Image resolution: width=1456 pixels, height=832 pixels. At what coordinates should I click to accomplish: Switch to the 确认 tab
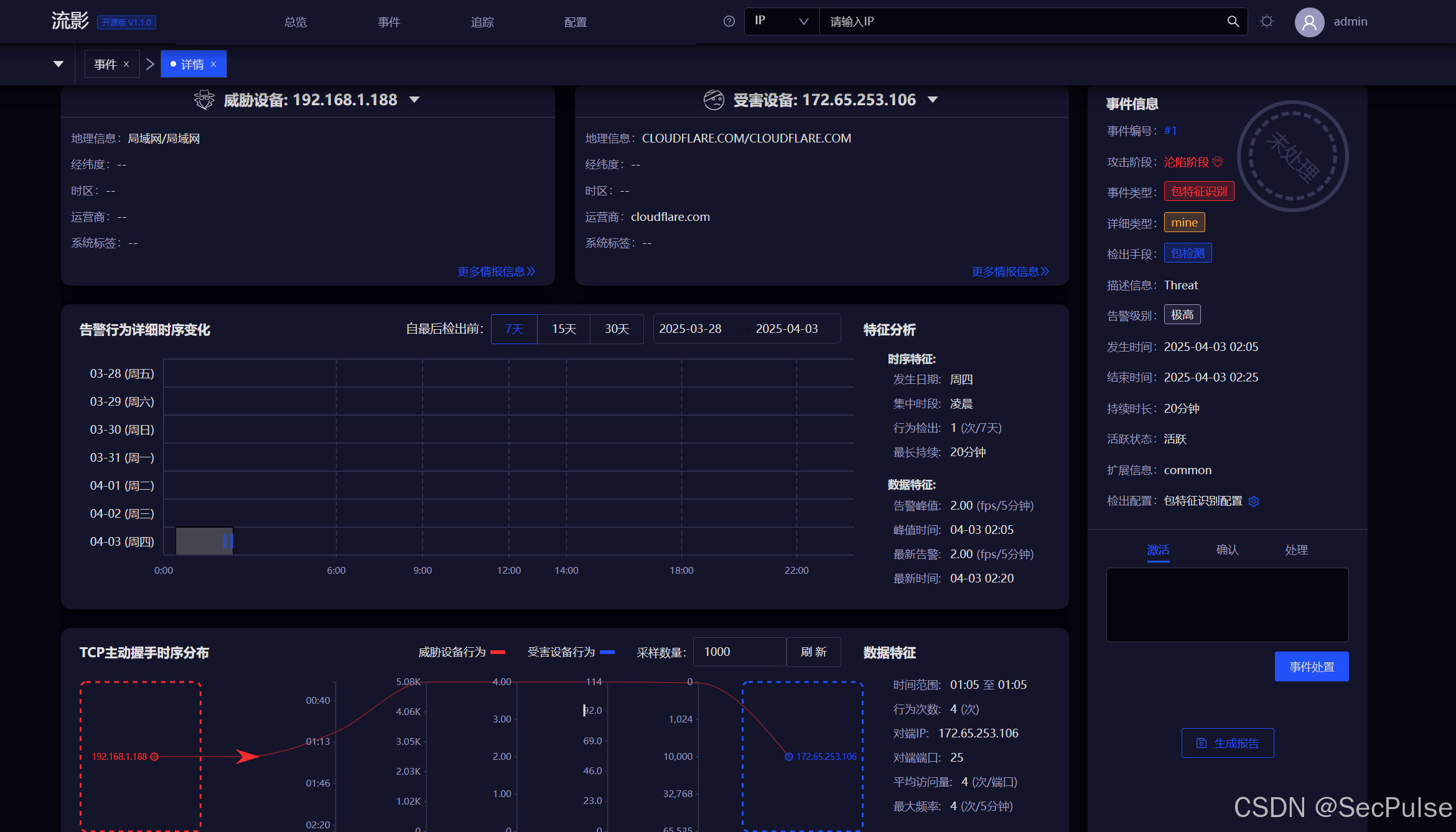1227,549
